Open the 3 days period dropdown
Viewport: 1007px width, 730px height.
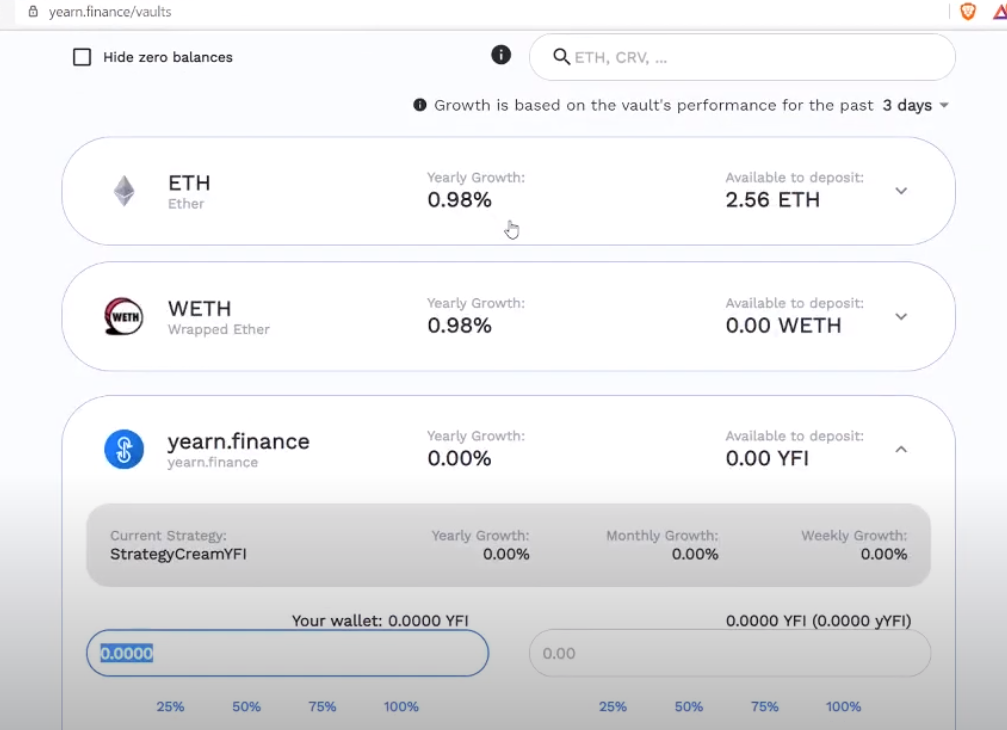[915, 105]
